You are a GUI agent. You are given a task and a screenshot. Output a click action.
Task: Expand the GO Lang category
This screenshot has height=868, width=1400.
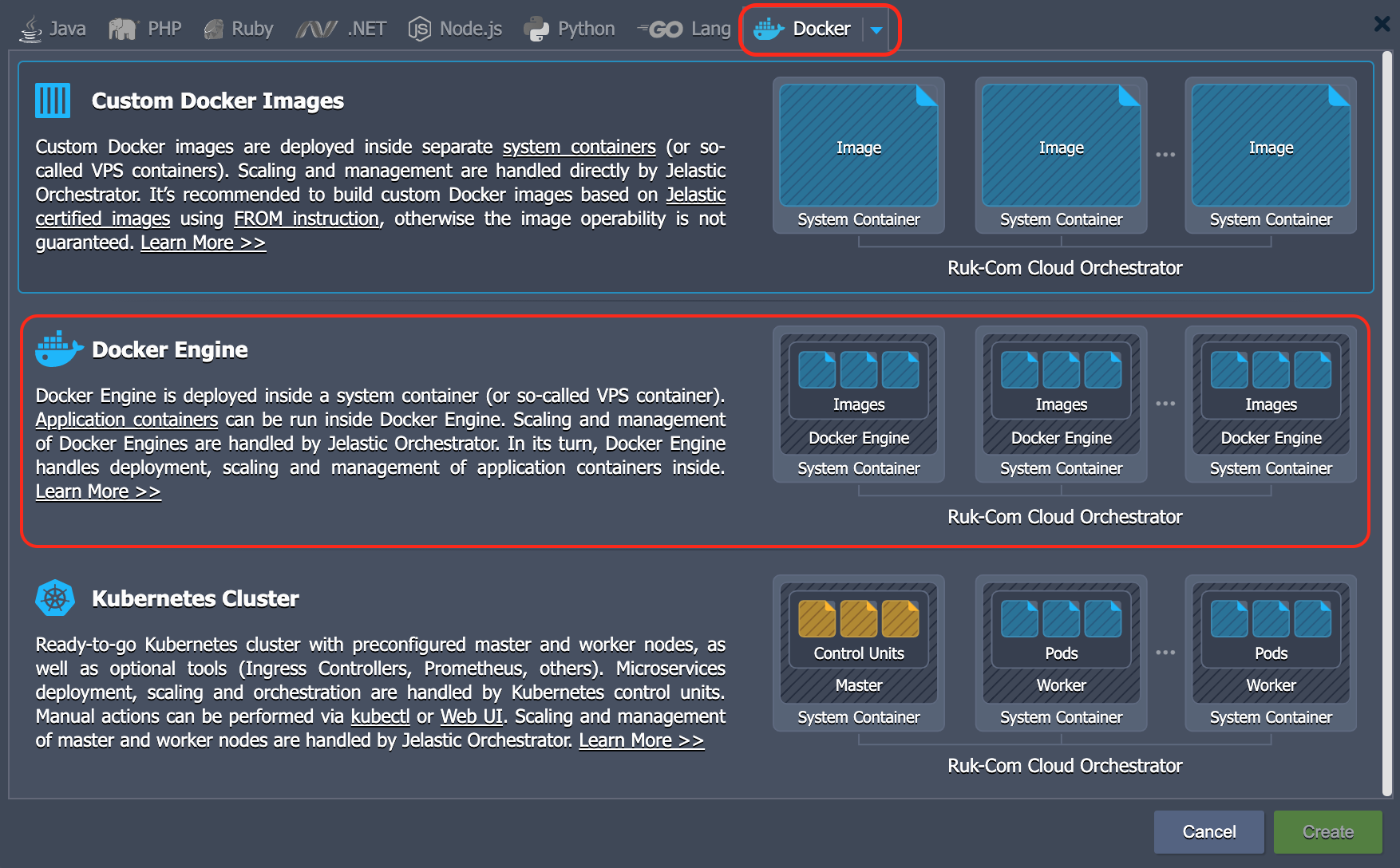(x=684, y=28)
